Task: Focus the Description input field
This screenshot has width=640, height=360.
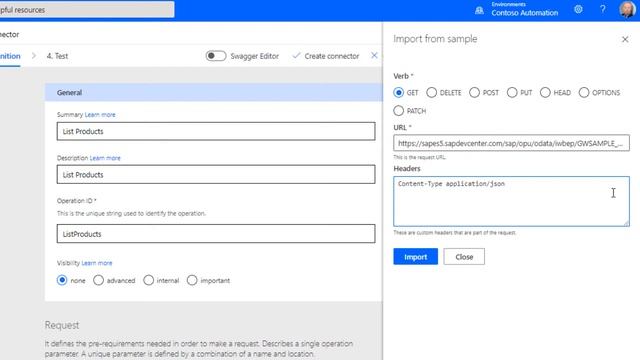Action: click(216, 175)
